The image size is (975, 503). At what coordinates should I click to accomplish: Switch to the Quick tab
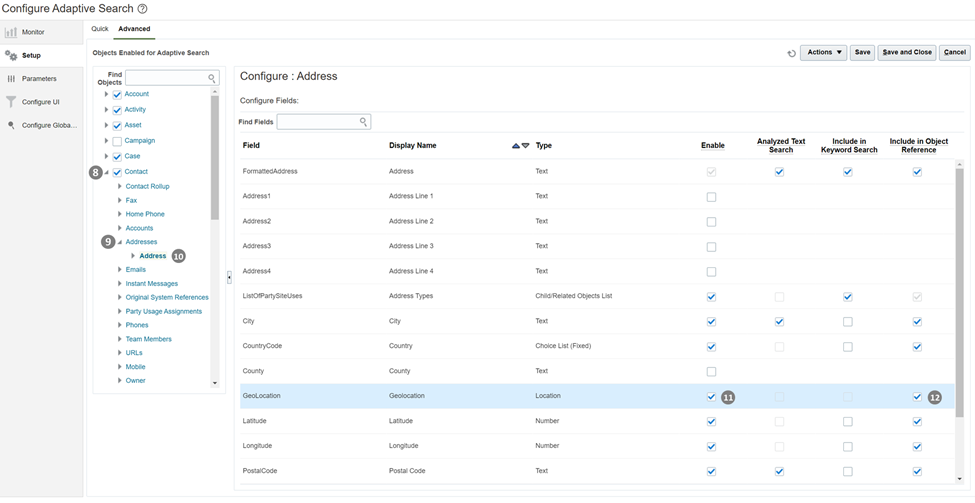coord(100,29)
